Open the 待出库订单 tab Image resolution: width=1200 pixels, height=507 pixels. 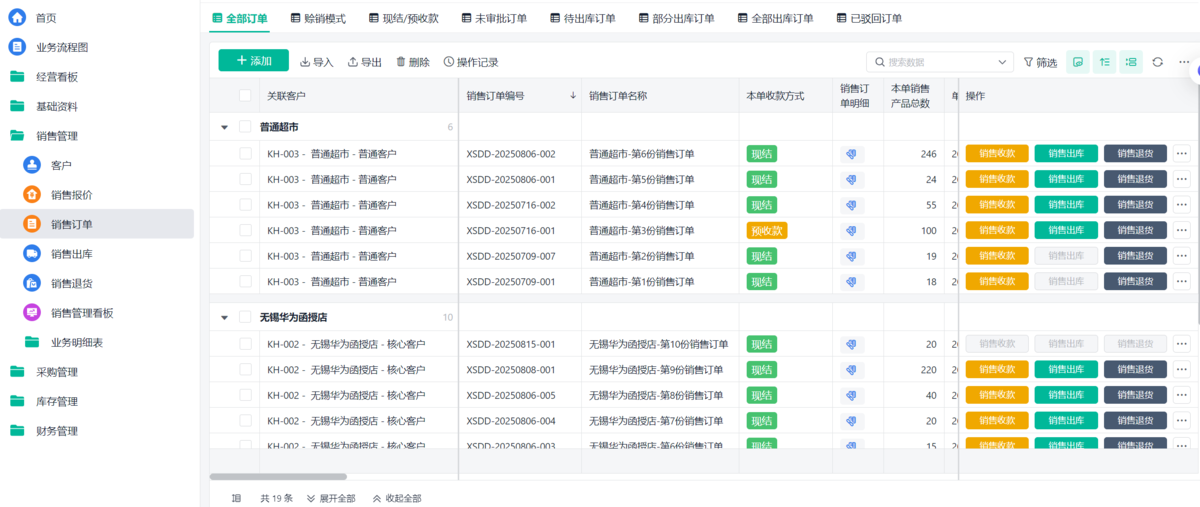pyautogui.click(x=582, y=18)
